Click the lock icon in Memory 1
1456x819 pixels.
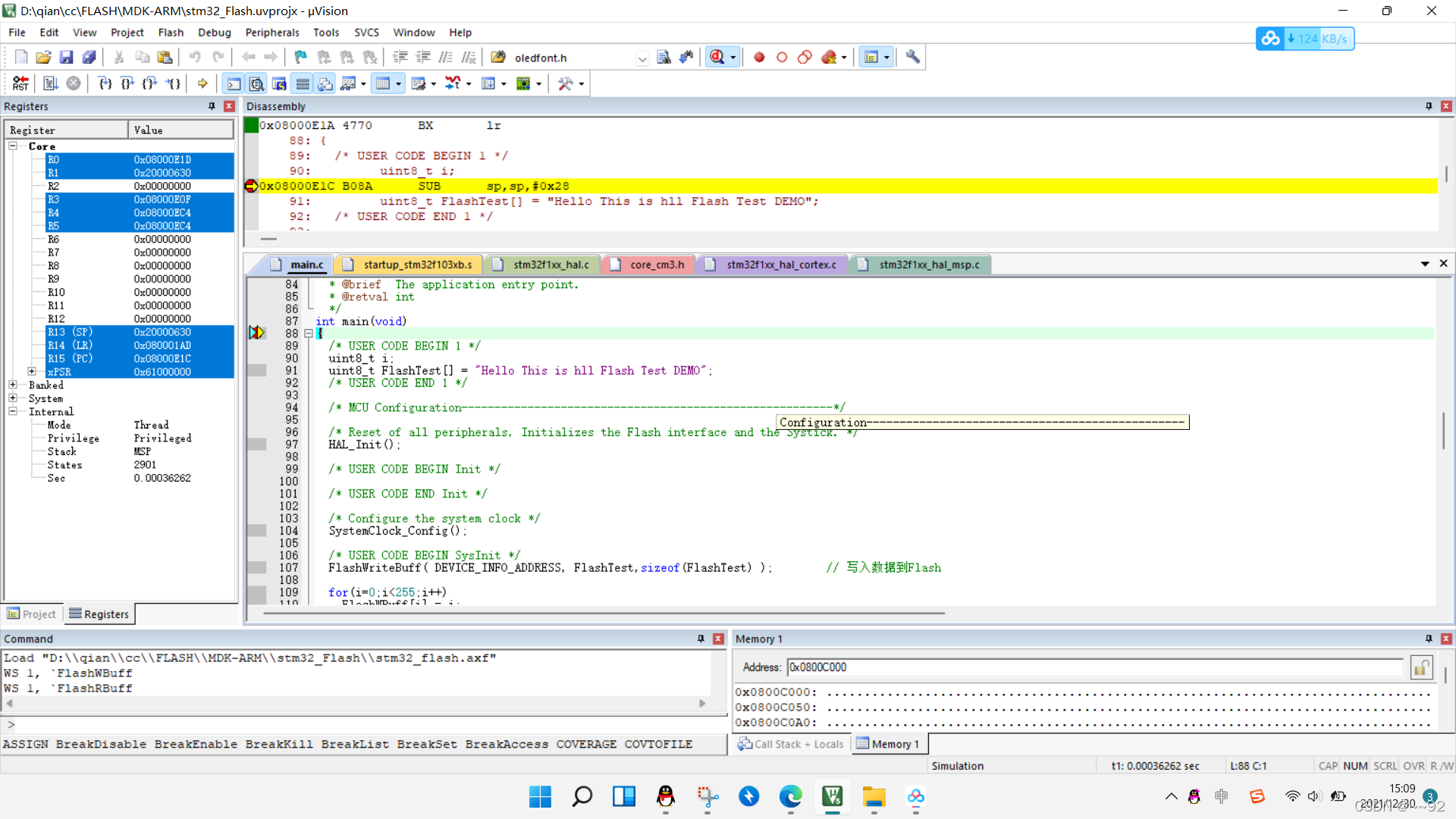[1421, 667]
